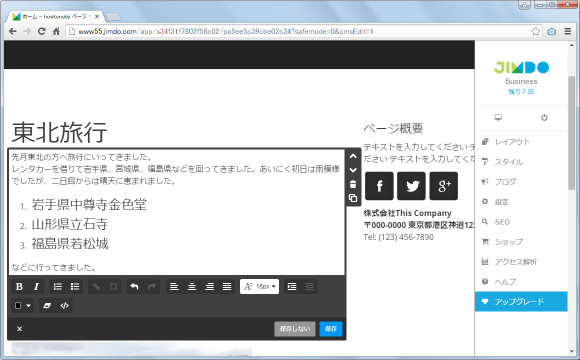580x360 pixels.
Task: Click the browser back button
Action: pos(13,31)
